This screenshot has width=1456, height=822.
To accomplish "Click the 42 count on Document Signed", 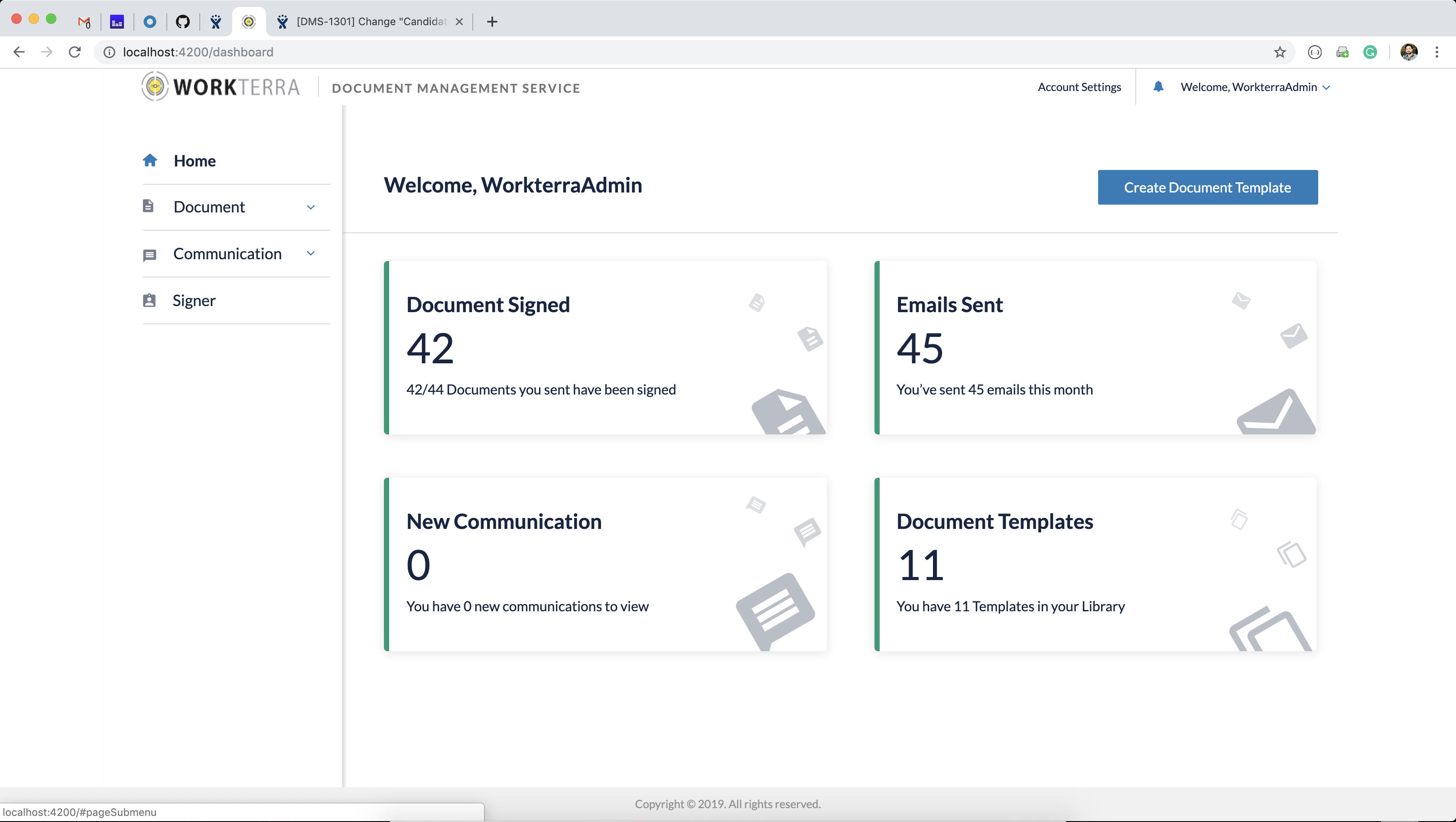I will 430,348.
